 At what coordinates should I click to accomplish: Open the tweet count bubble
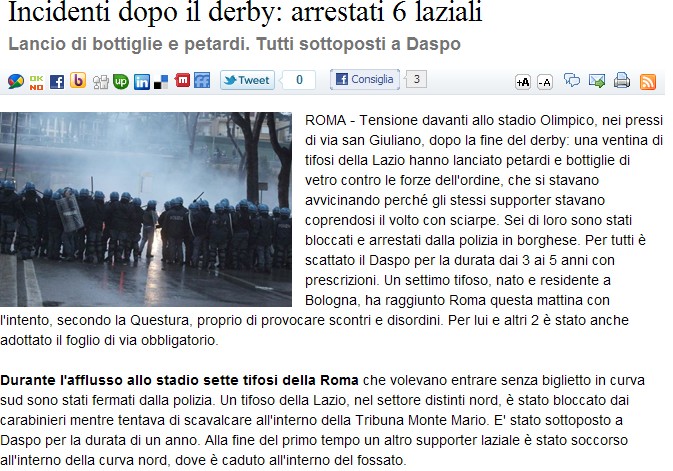[x=299, y=80]
